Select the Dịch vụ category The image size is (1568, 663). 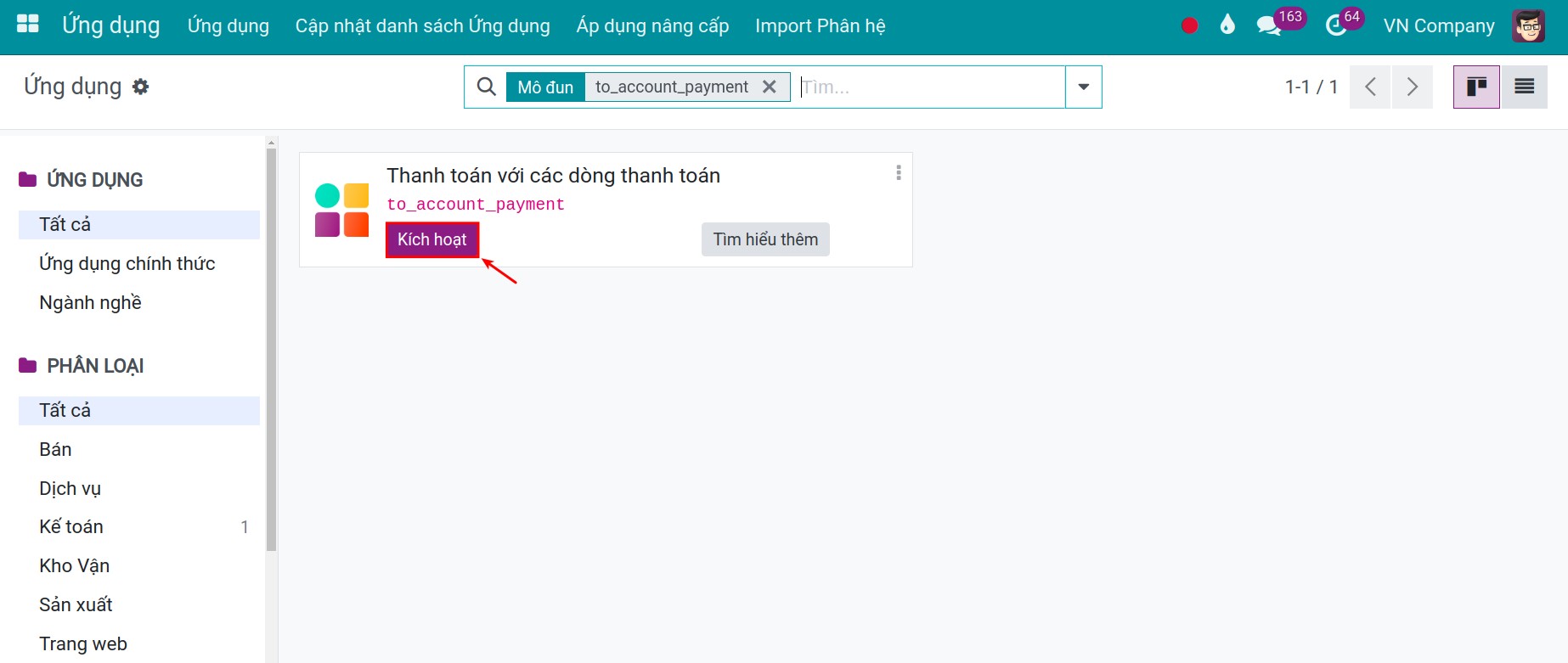[x=139, y=488]
